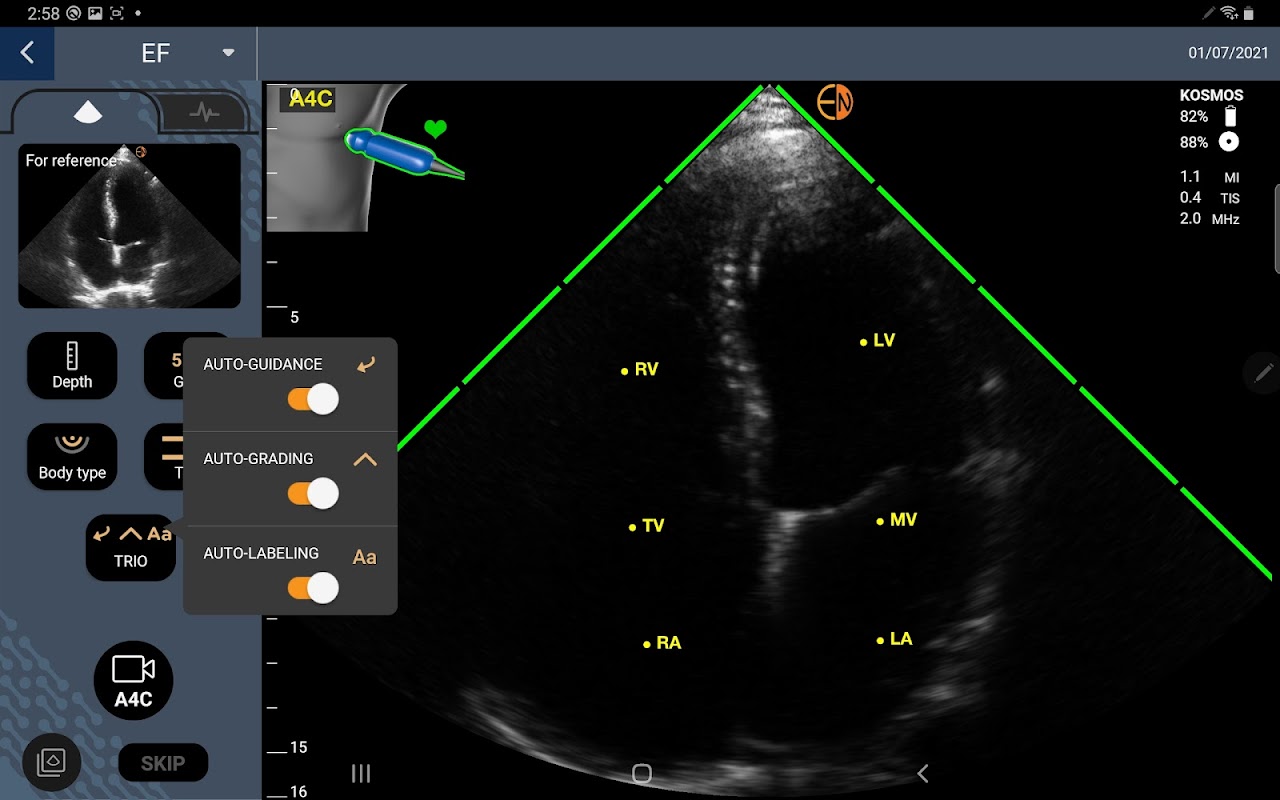Click the green heart icon
Image resolution: width=1280 pixels, height=800 pixels.
[435, 129]
